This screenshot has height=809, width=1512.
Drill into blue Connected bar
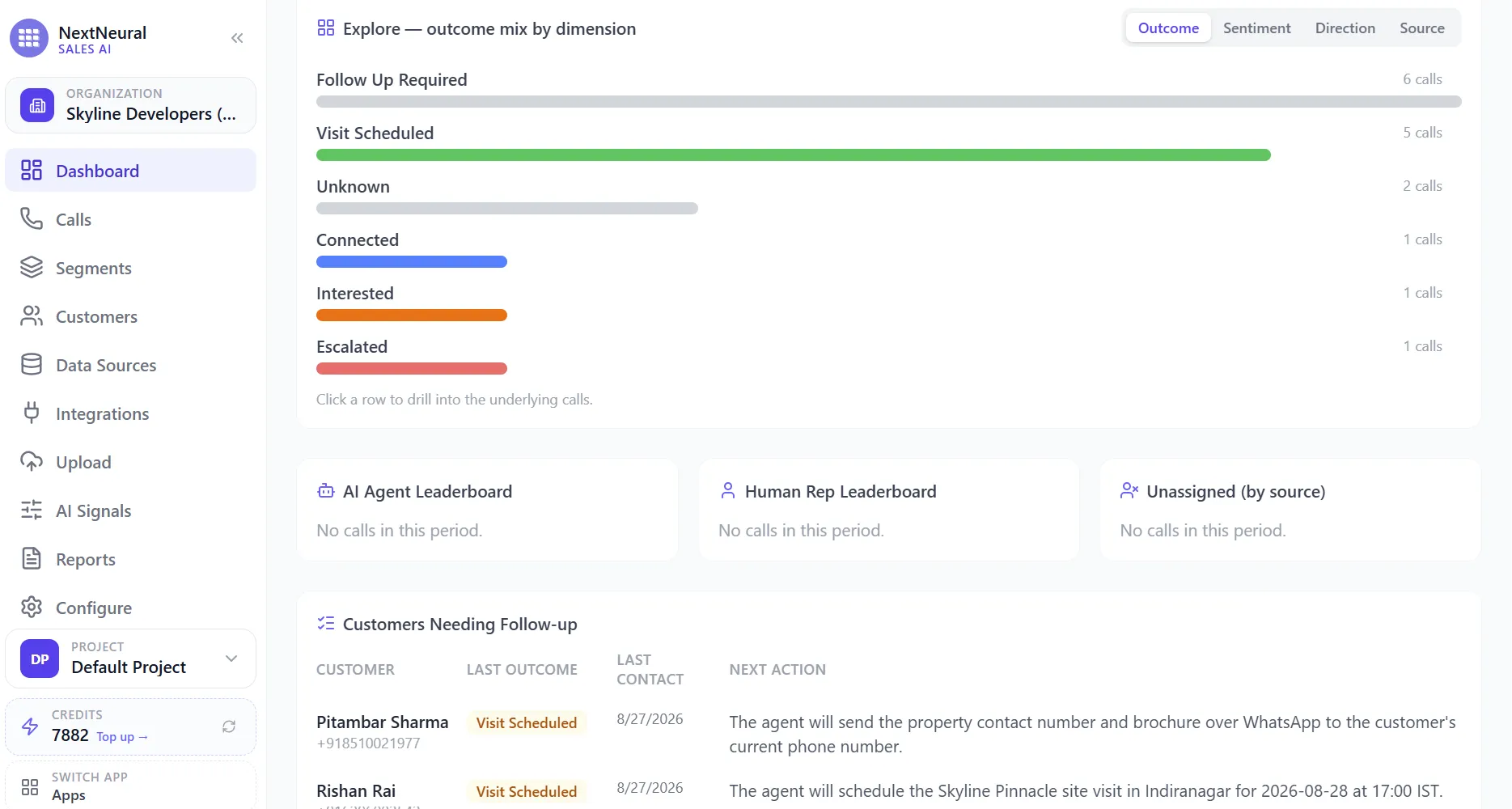pyautogui.click(x=411, y=261)
